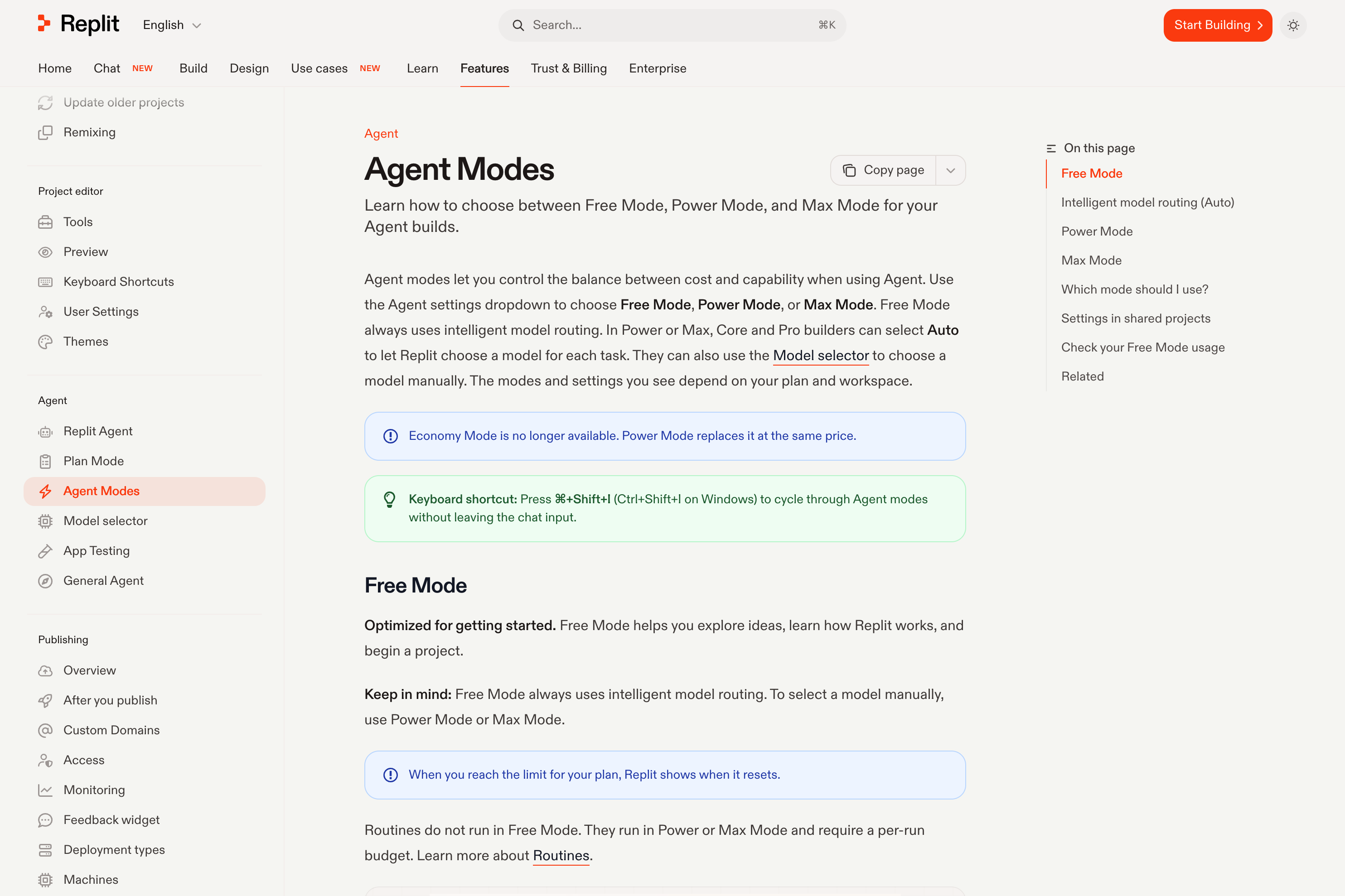This screenshot has width=1345, height=896.
Task: Toggle the light/dark theme sun icon
Action: 1293,25
